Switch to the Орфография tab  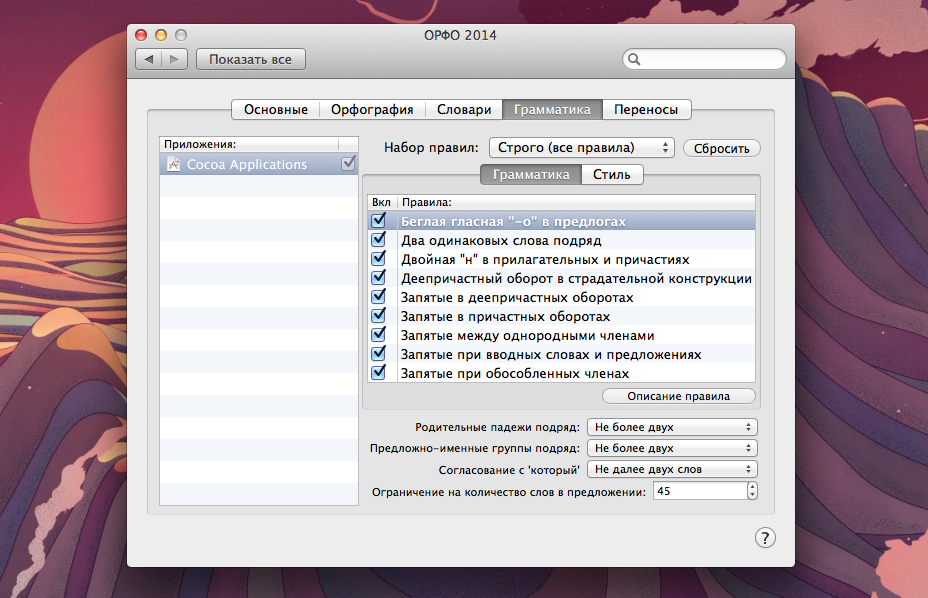pyautogui.click(x=372, y=110)
